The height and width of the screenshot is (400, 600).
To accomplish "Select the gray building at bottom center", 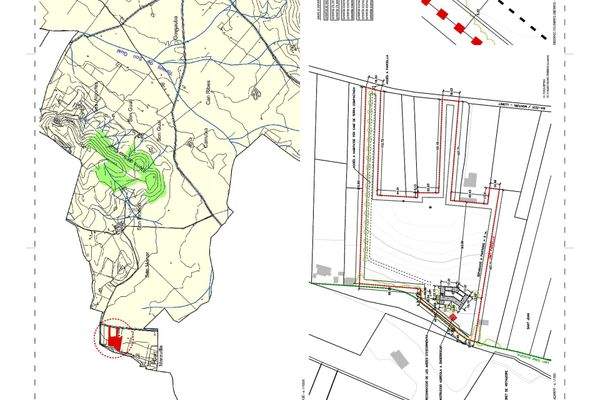I will (x=398, y=357).
